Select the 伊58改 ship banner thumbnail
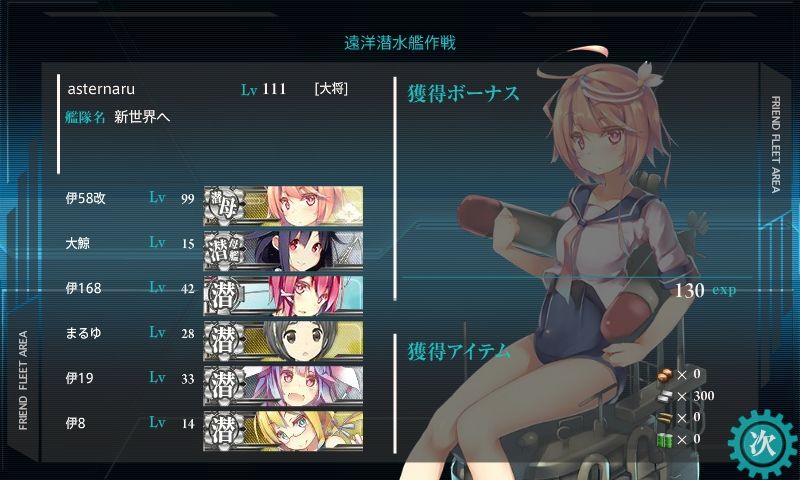The image size is (800, 480). pyautogui.click(x=283, y=206)
